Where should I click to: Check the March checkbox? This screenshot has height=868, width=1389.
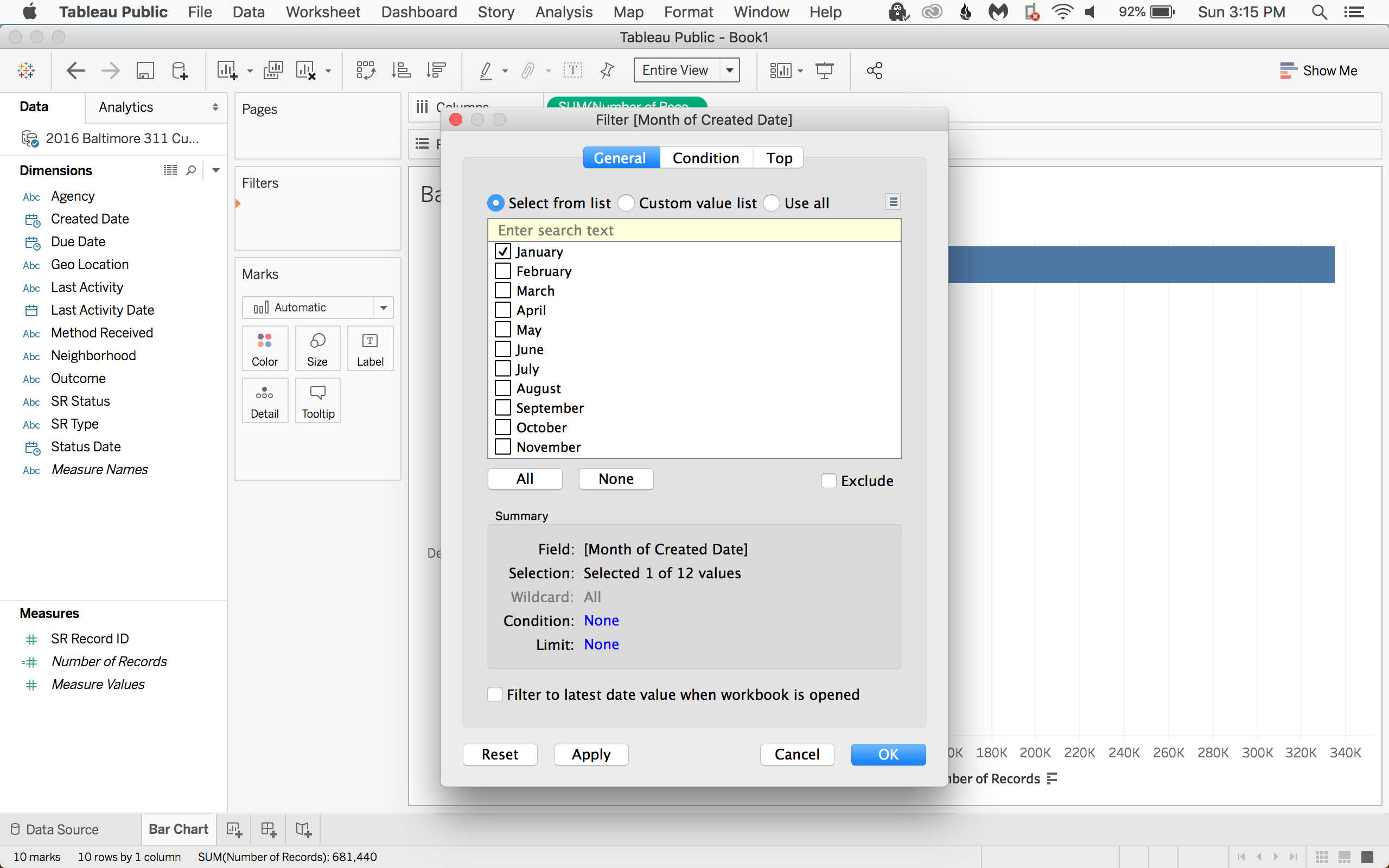[x=503, y=290]
